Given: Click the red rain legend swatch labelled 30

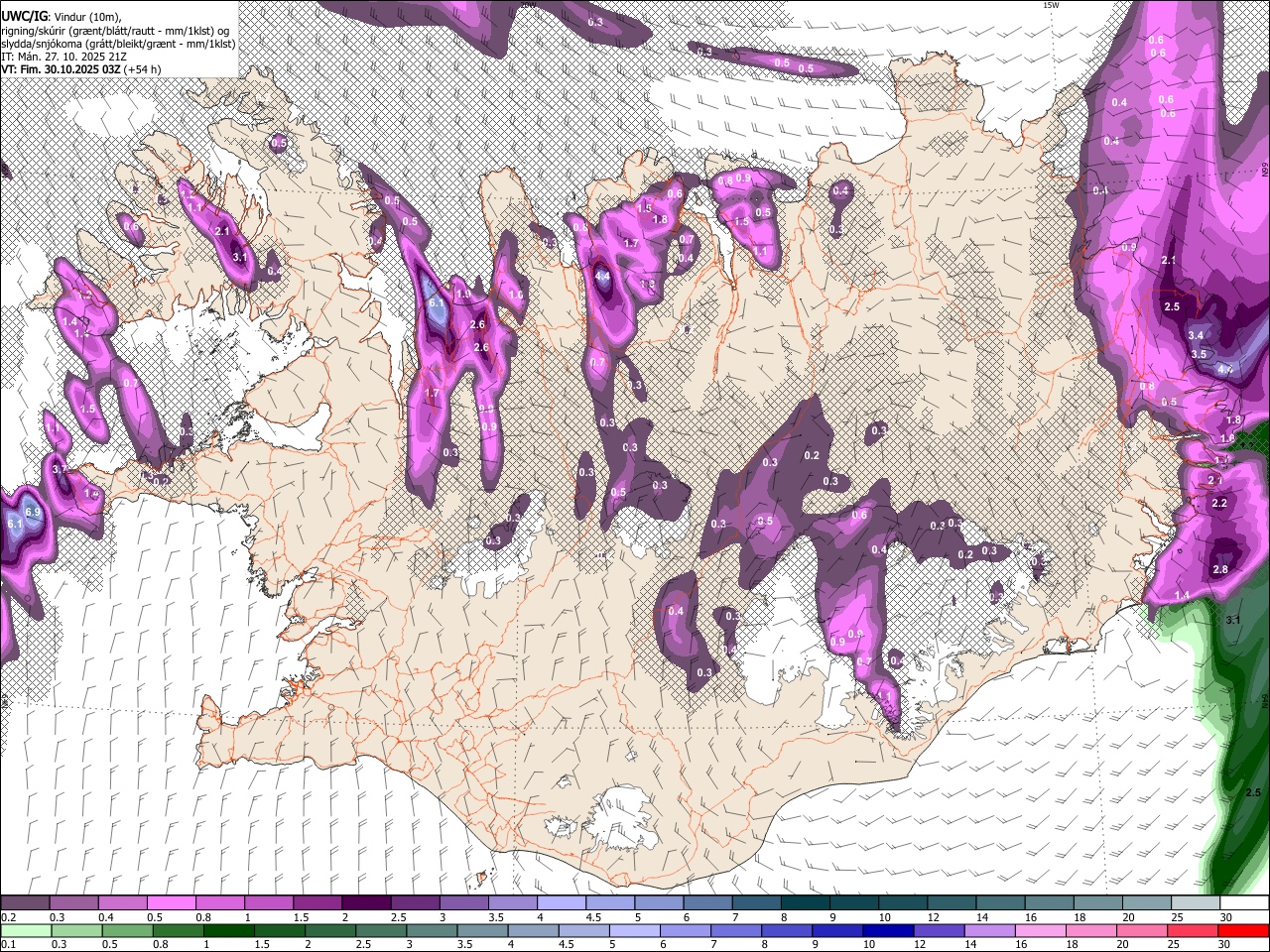Looking at the screenshot, I should tap(1243, 931).
